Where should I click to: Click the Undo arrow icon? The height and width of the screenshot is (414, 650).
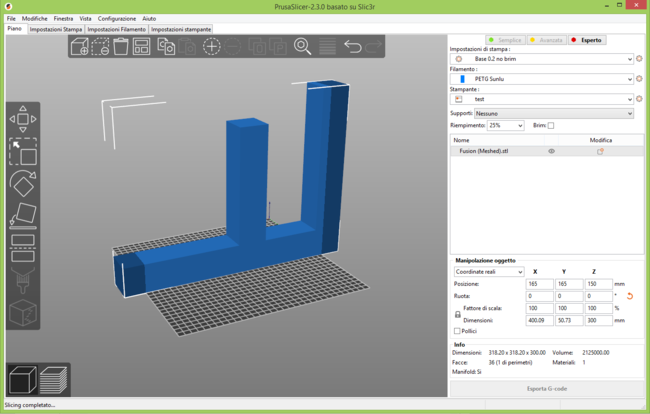pyautogui.click(x=352, y=47)
